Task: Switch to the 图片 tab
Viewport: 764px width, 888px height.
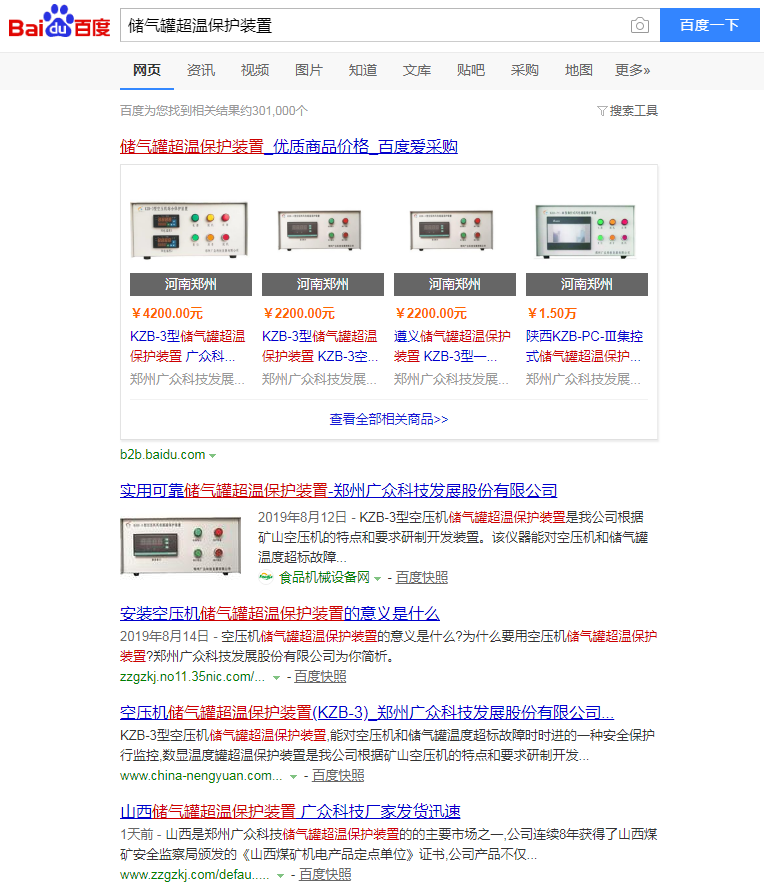Action: tap(309, 70)
